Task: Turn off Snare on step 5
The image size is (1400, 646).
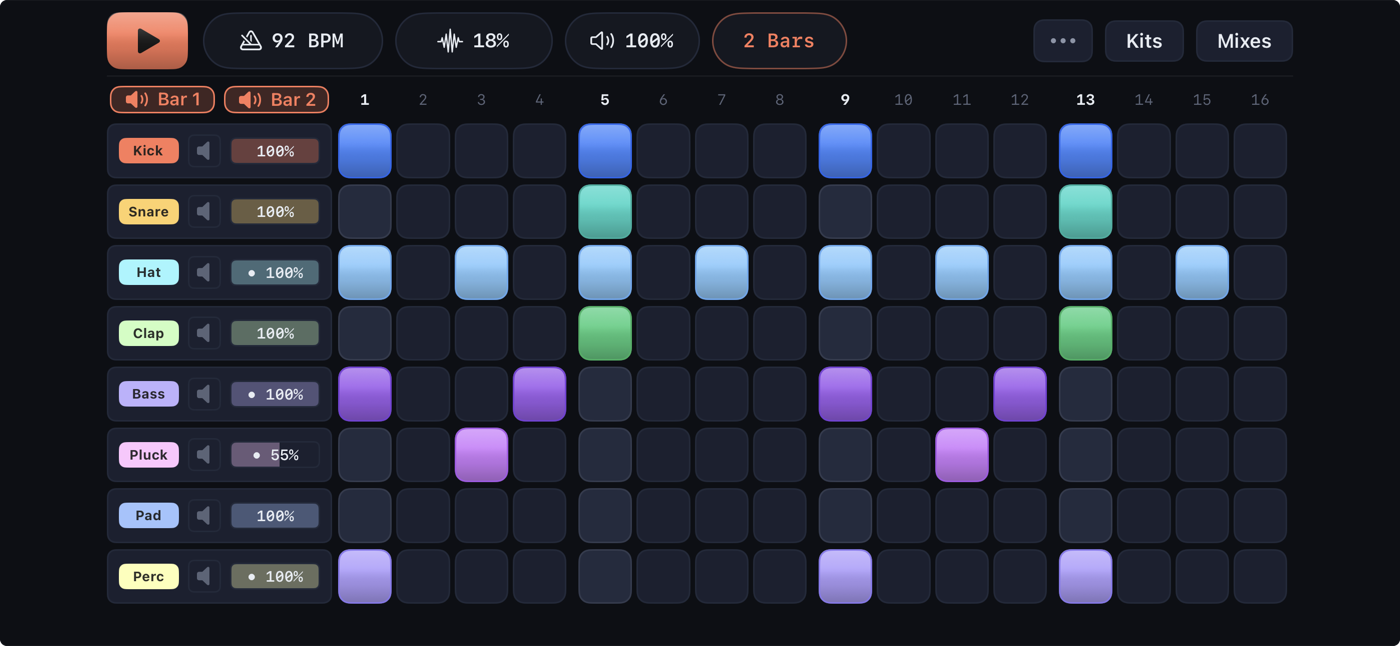Action: point(605,212)
